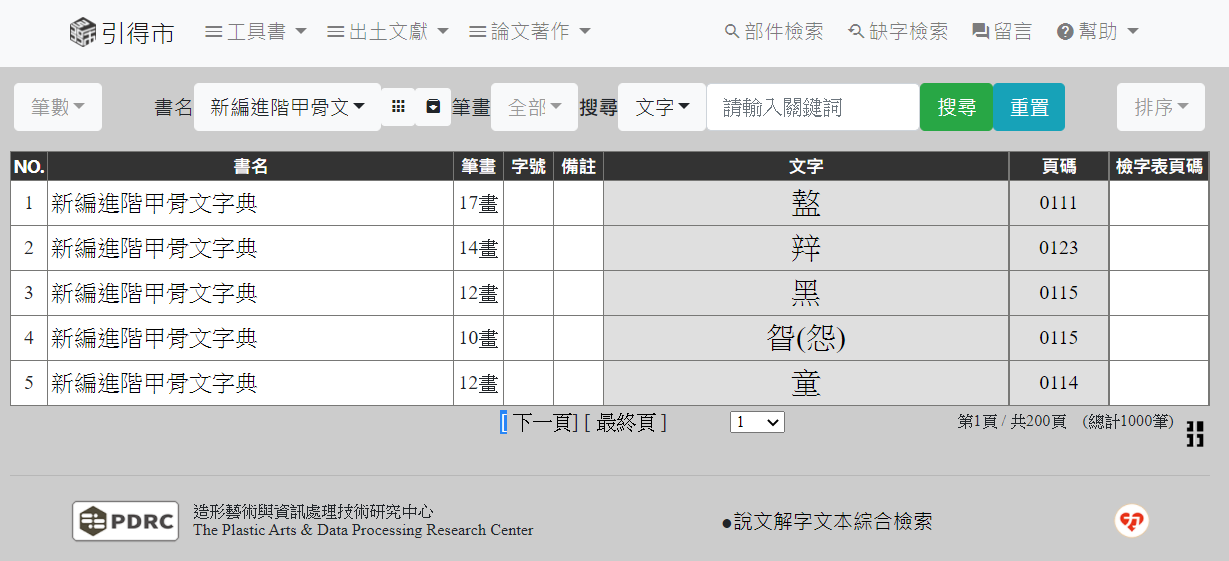Viewport: 1229px width, 561px height.
Task: Click the 下一頁 next page link
Action: coord(545,423)
